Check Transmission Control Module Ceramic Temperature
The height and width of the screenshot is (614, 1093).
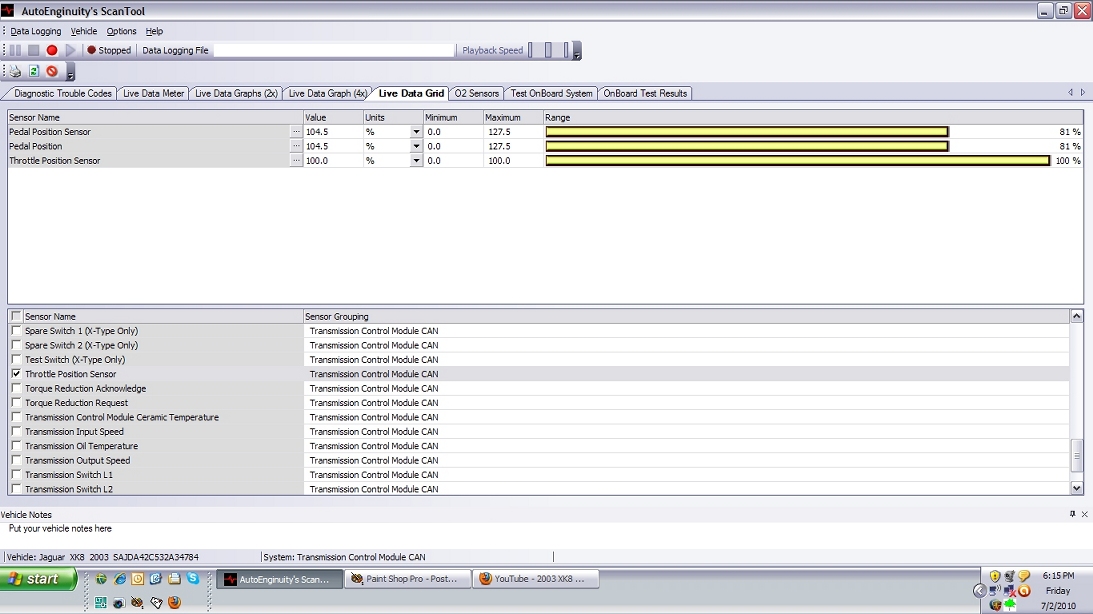point(16,417)
